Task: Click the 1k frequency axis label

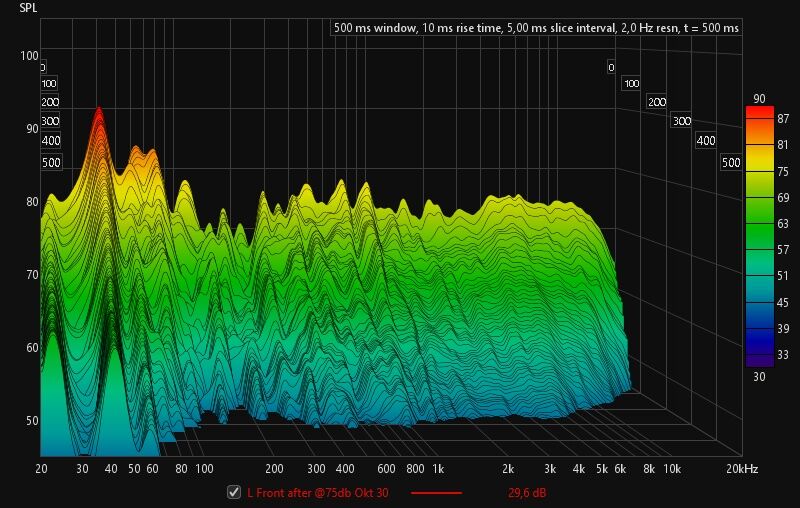Action: tap(438, 469)
